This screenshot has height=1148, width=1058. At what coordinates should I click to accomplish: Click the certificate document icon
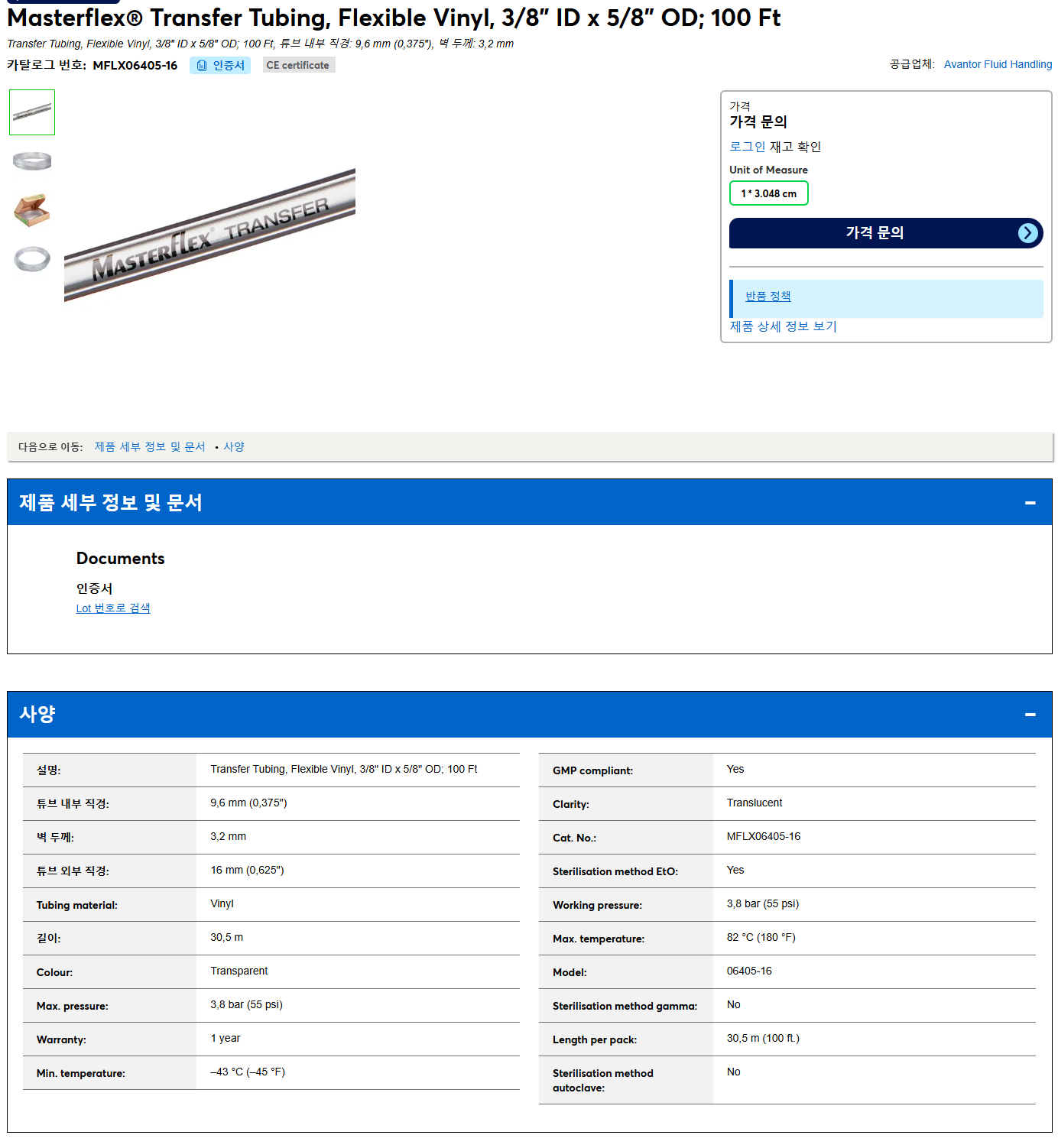tap(202, 66)
